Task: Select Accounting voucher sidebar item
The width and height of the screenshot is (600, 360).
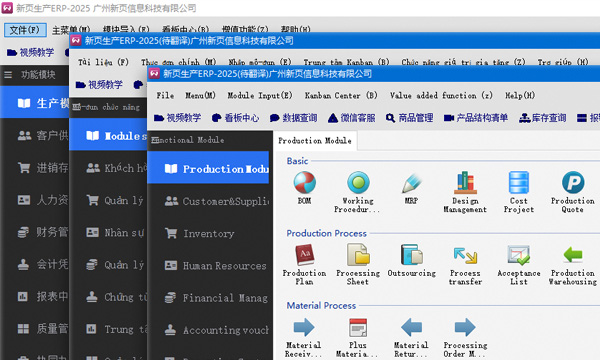Action: point(208,330)
